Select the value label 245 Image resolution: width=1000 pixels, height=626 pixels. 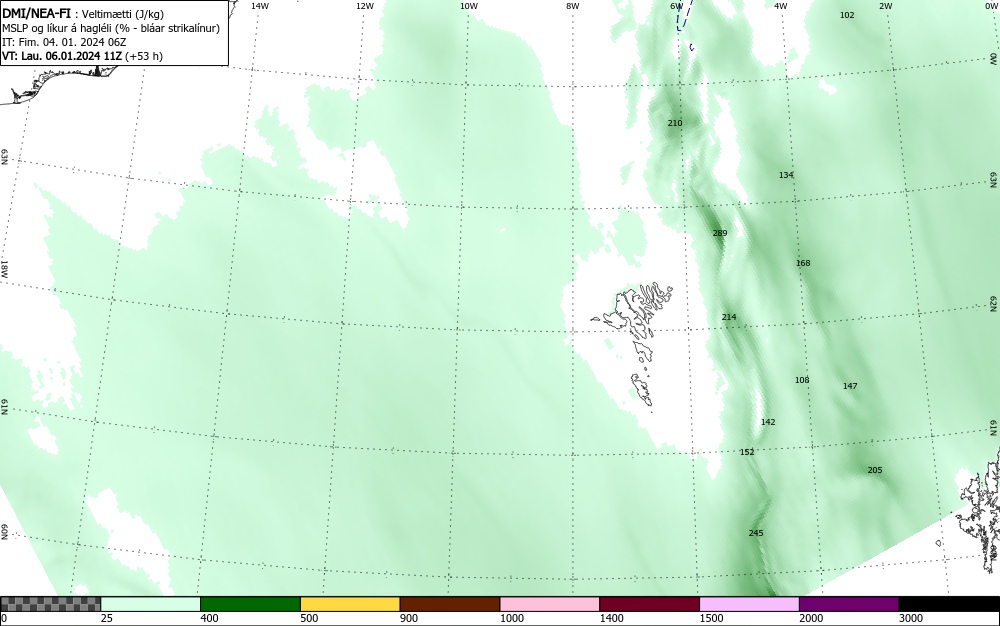(x=756, y=533)
